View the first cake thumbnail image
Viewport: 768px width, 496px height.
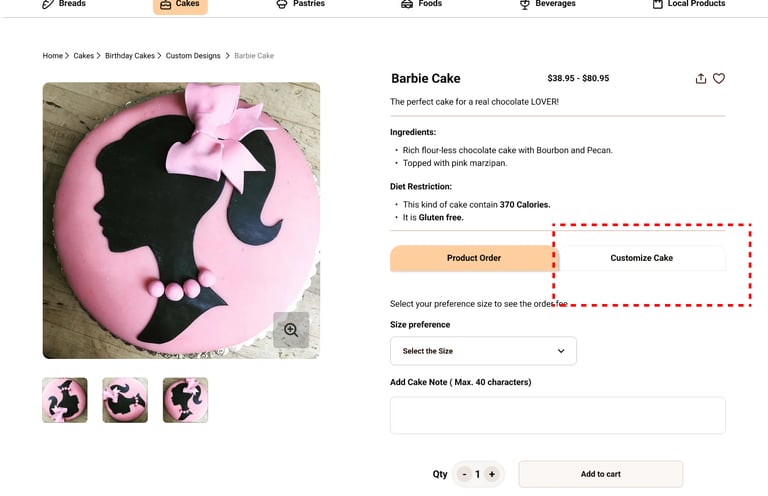(65, 400)
